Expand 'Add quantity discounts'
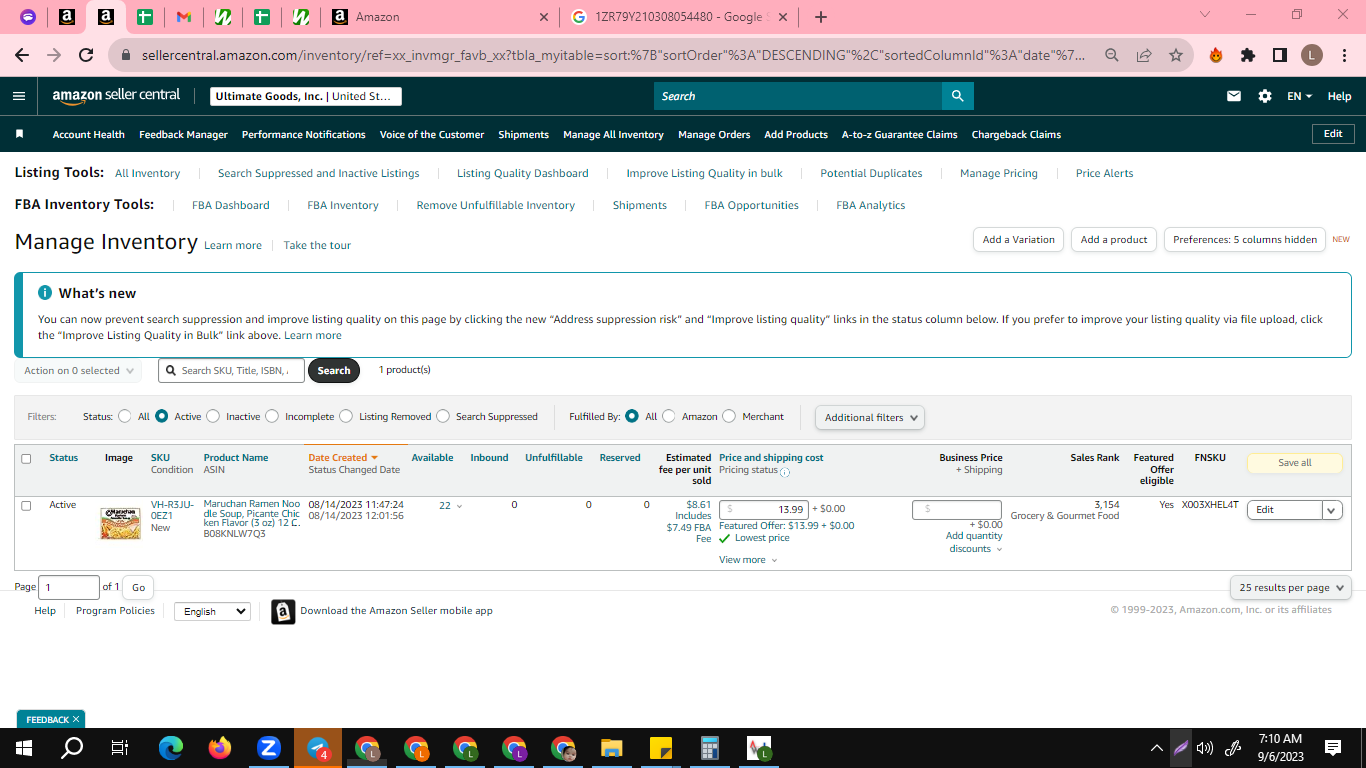1366x768 pixels. [974, 542]
